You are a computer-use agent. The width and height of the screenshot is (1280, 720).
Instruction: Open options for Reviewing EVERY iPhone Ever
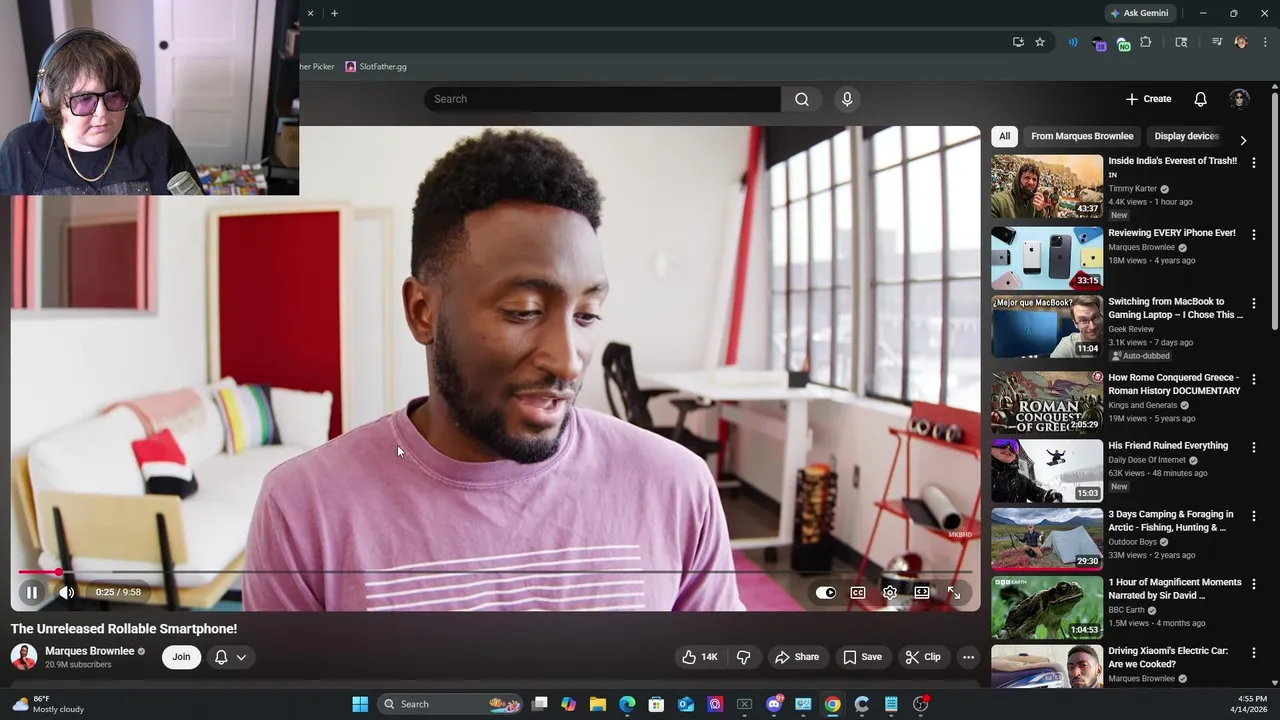click(x=1254, y=234)
